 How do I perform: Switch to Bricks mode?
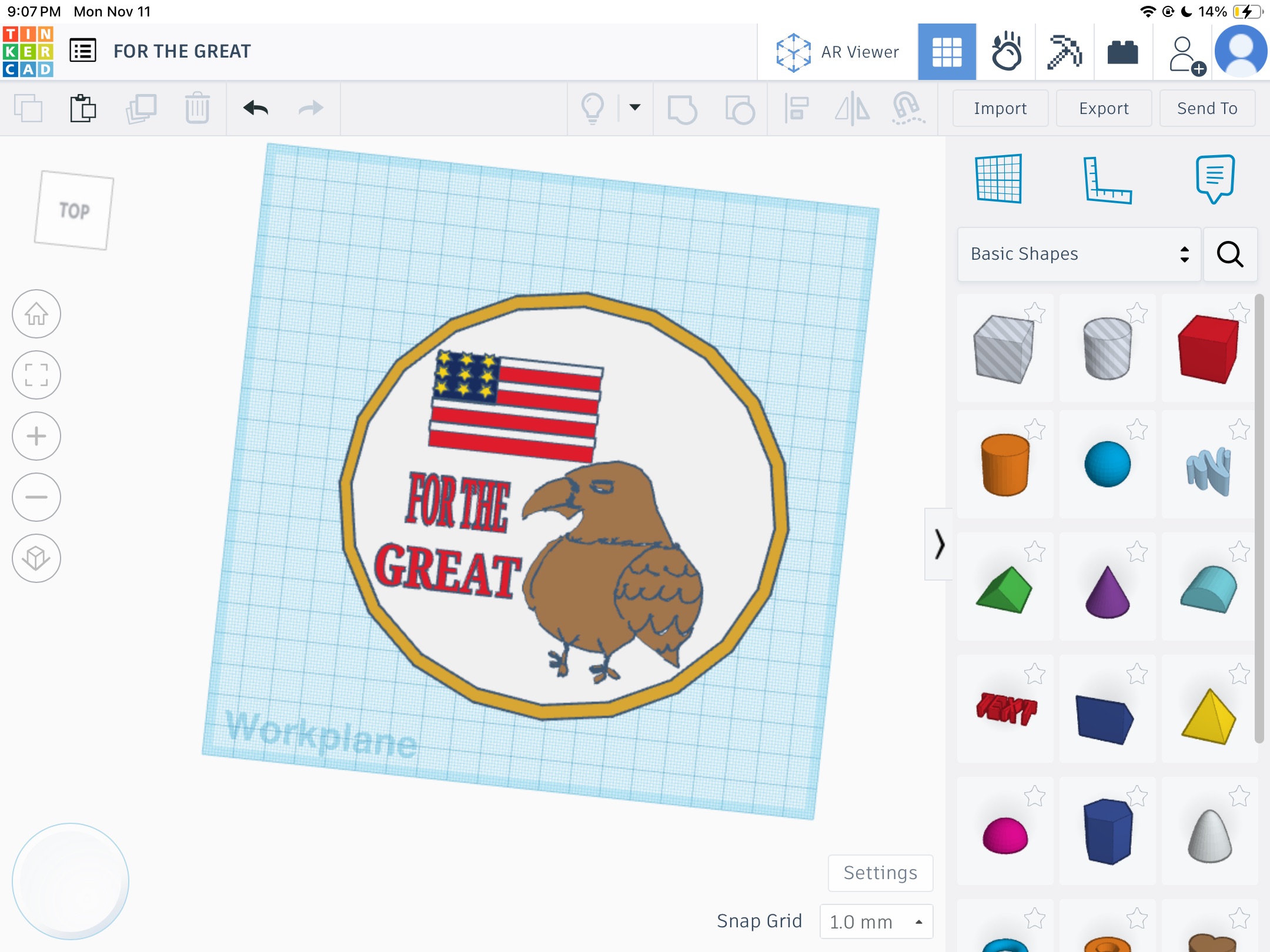point(1123,52)
